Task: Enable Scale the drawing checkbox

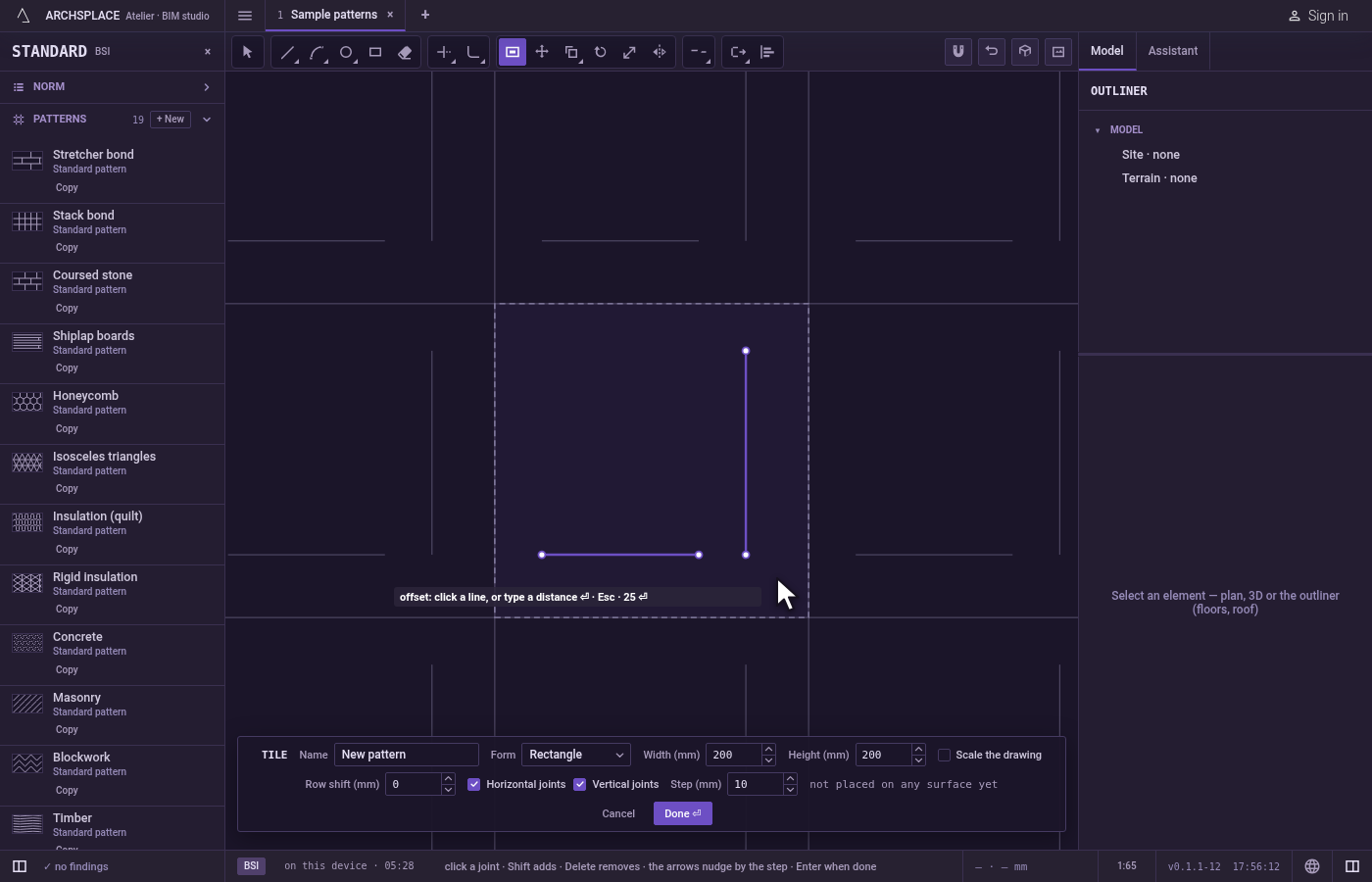Action: coord(945,755)
